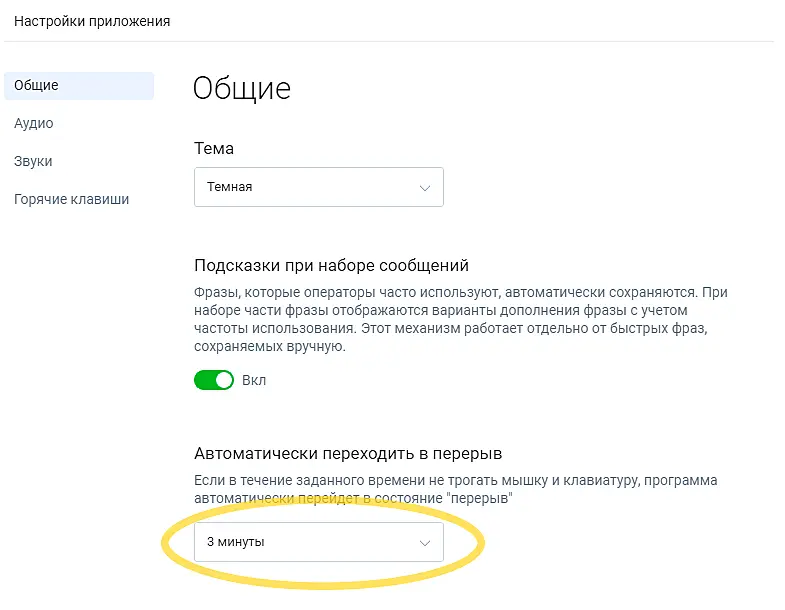Click the large Общие page heading
This screenshot has height=610, width=785.
[x=241, y=89]
